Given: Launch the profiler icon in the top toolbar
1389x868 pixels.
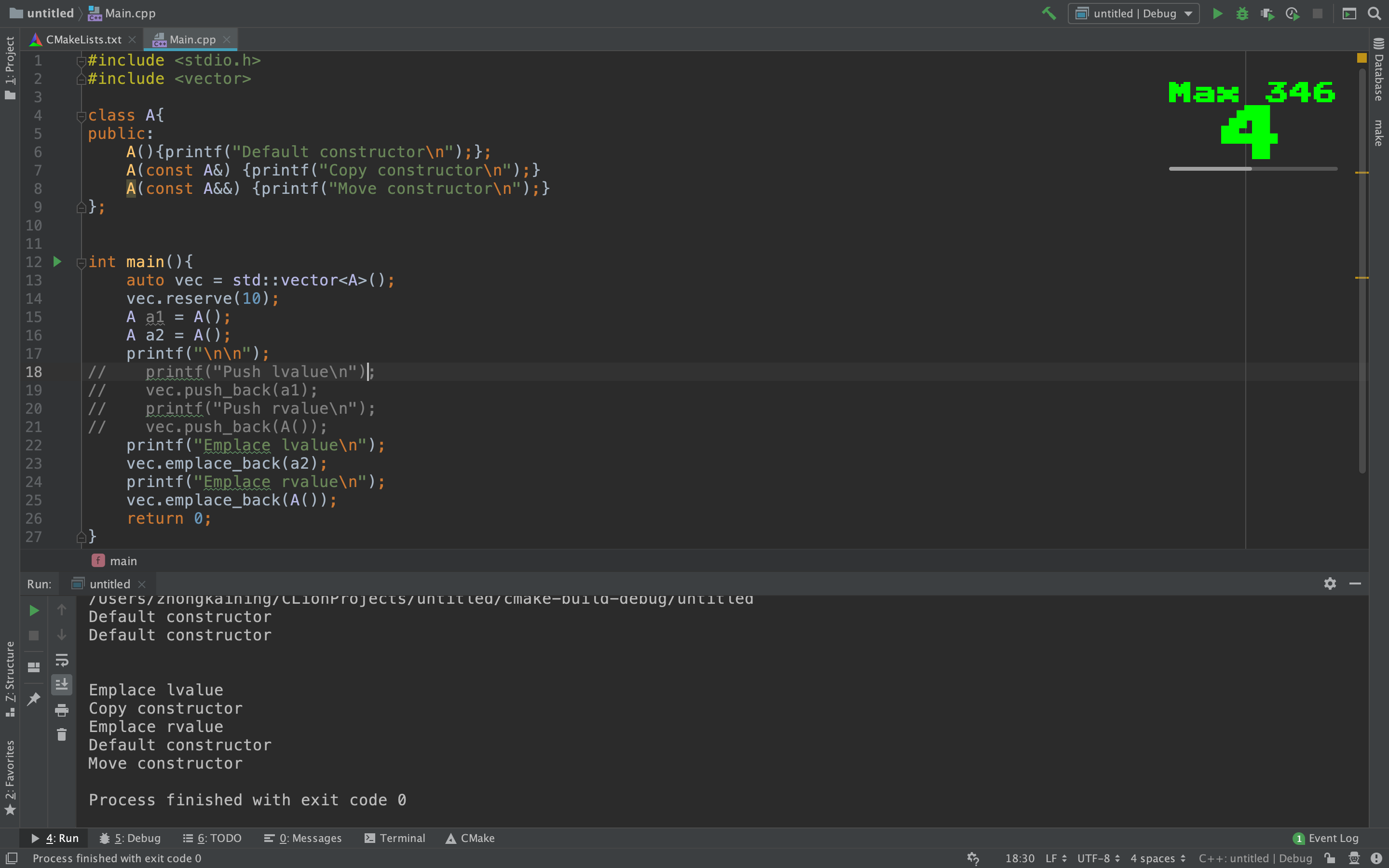Looking at the screenshot, I should [1293, 13].
